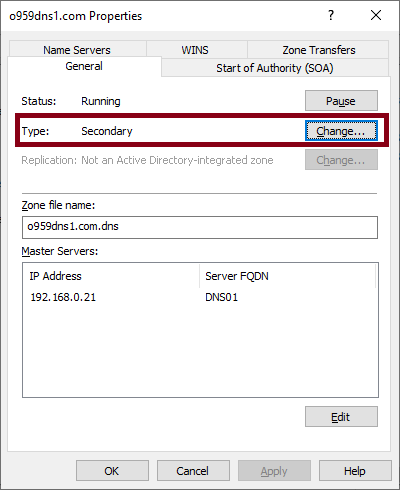The height and width of the screenshot is (490, 400).
Task: Select master server IP 192.168.0.21
Action: point(63,297)
